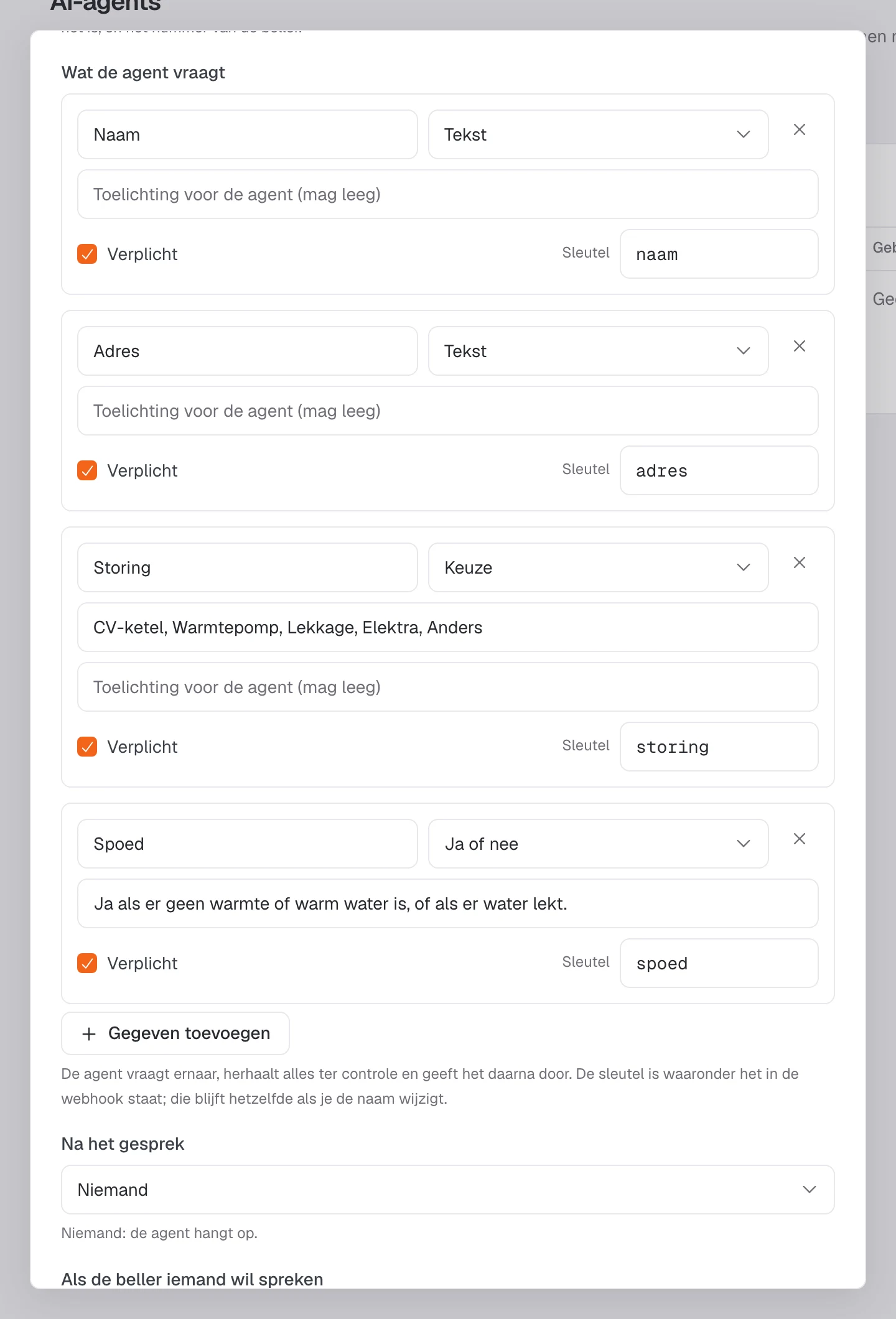The height and width of the screenshot is (1319, 896).
Task: Focus the Toelichting input under Naam
Action: pyautogui.click(x=448, y=194)
